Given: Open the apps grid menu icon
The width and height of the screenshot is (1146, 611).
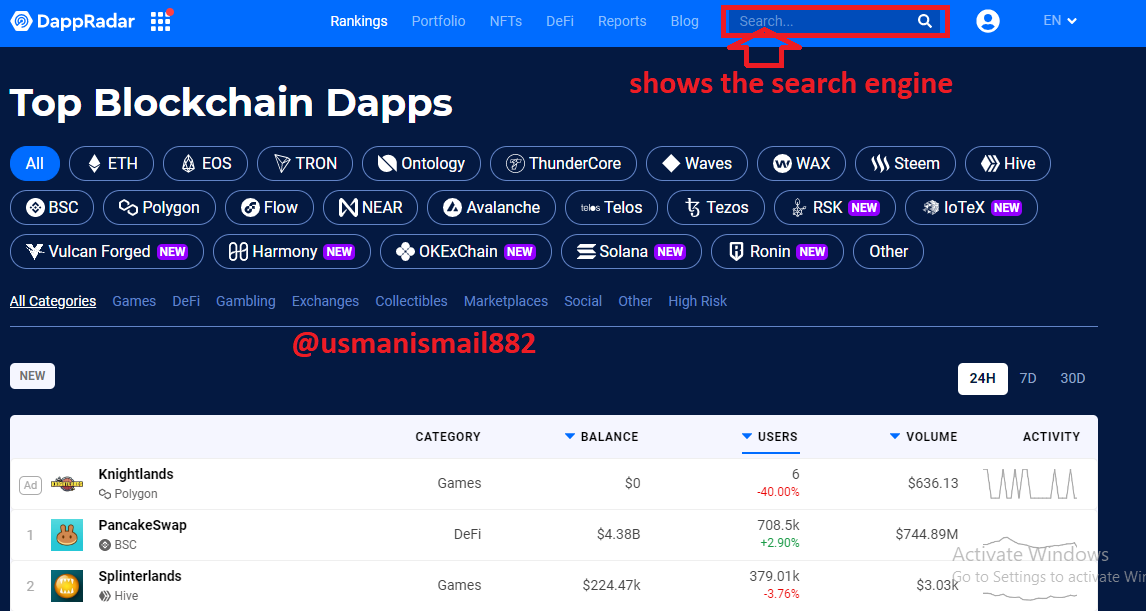Looking at the screenshot, I should tap(161, 21).
